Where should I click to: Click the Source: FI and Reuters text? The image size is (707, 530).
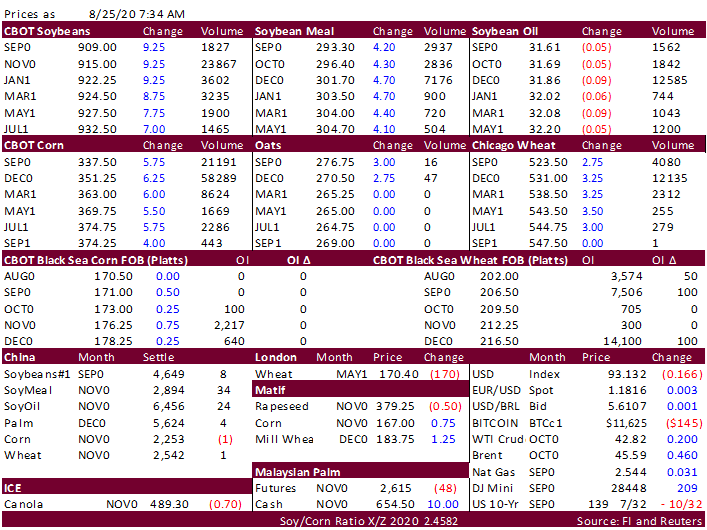pos(640,522)
